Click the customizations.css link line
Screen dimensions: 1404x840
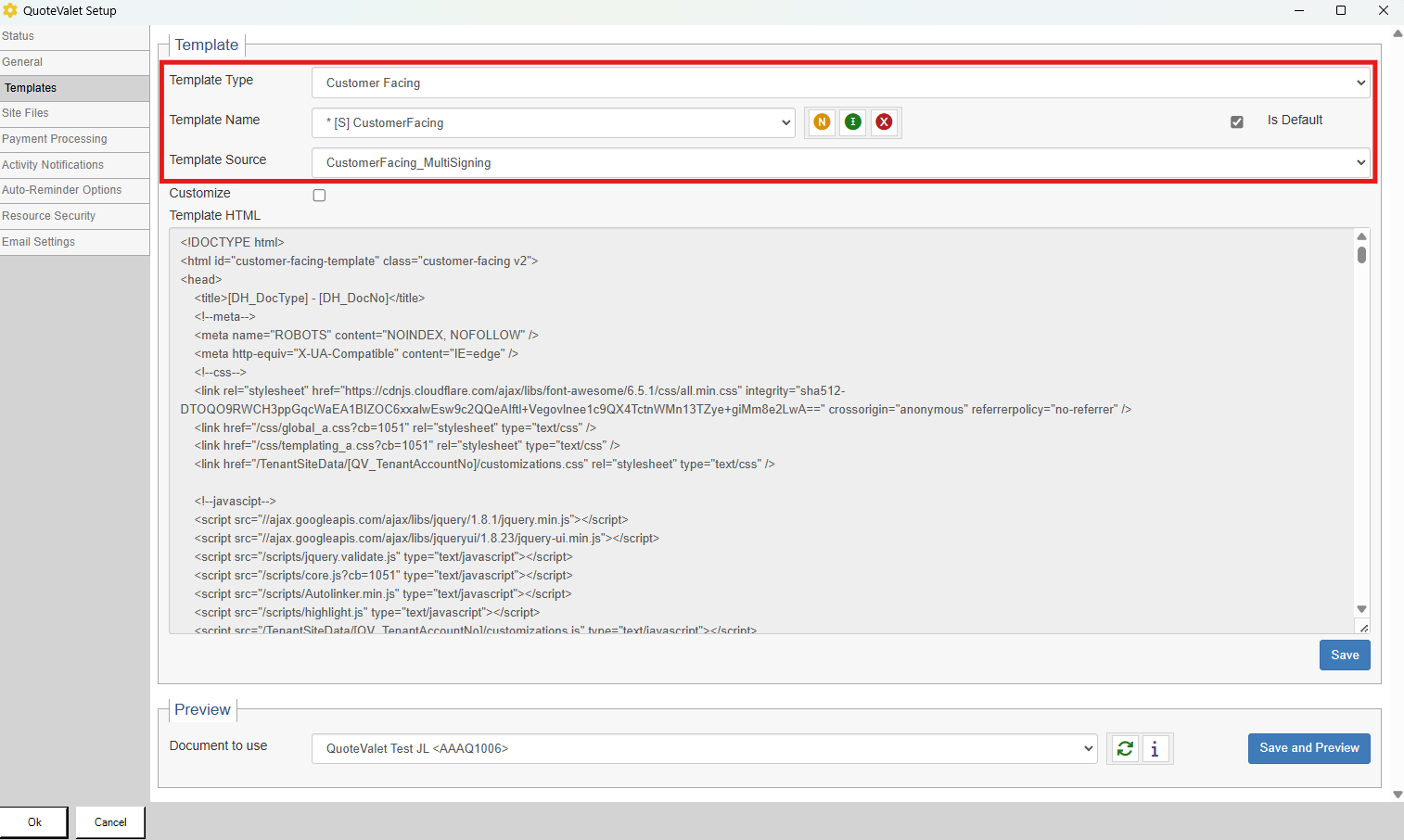point(484,465)
